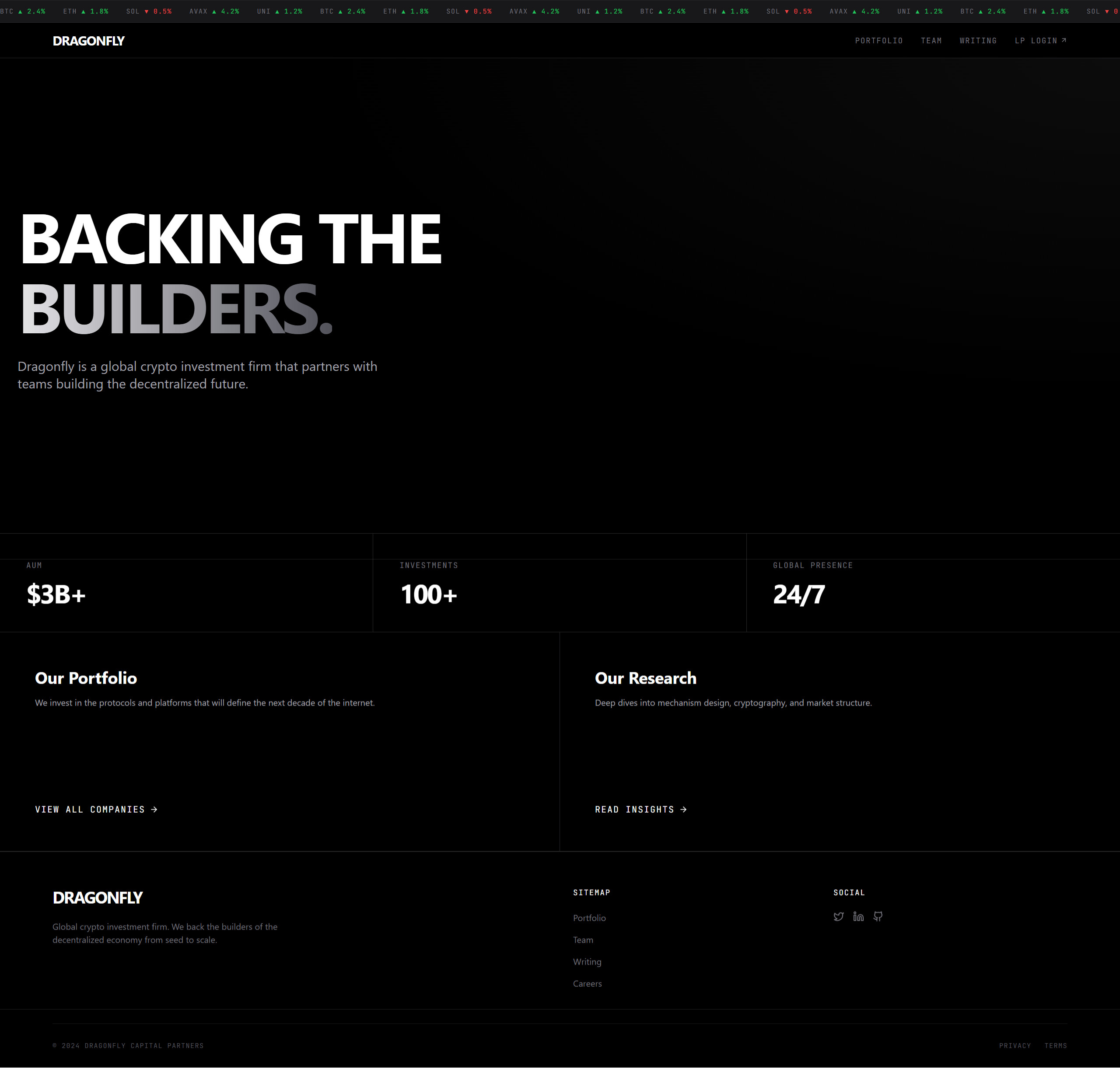Screen dimensions: 1120x1069
Task: Open Portfolio link in footer sitemap
Action: pos(589,919)
